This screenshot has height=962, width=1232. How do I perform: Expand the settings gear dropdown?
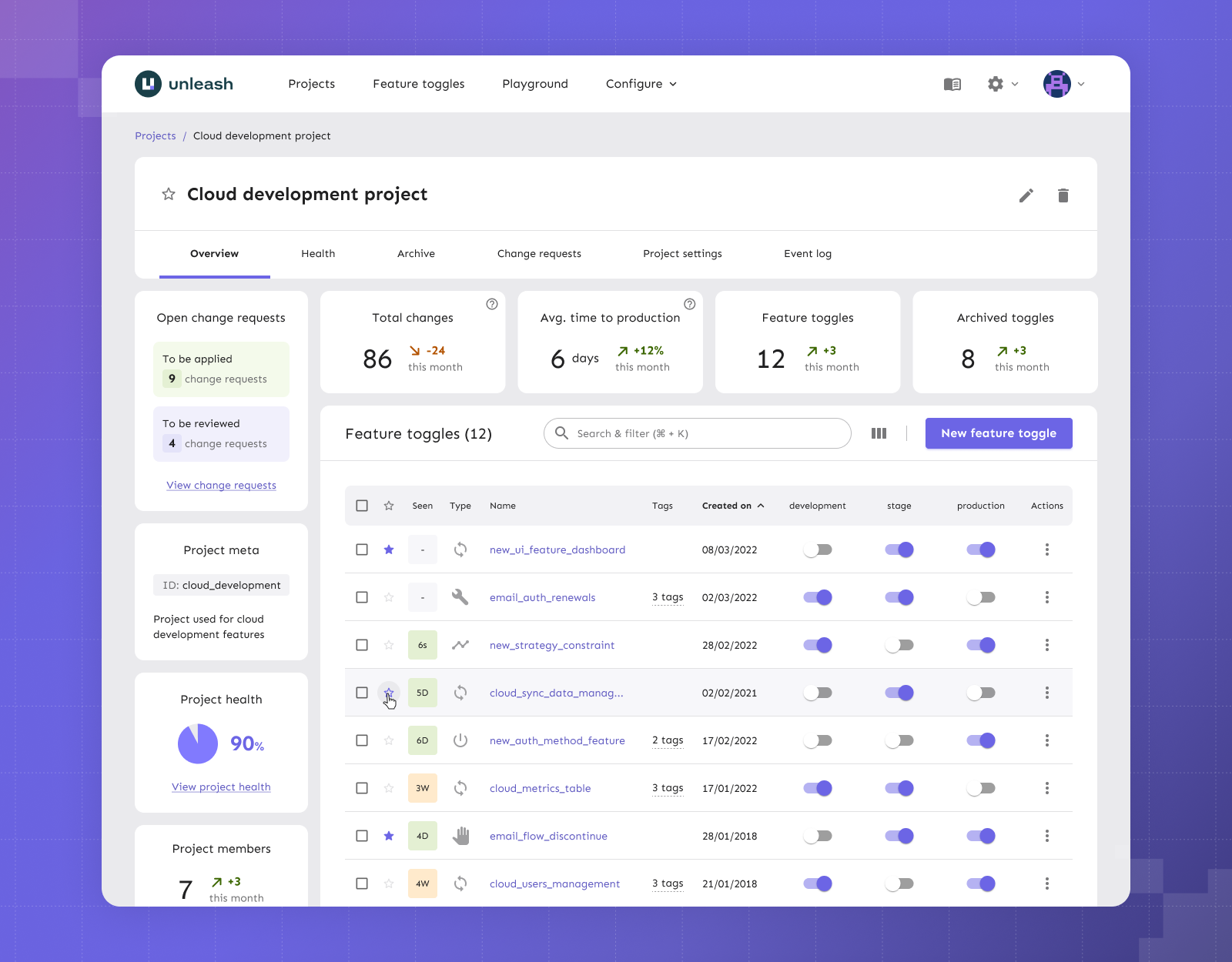1001,84
